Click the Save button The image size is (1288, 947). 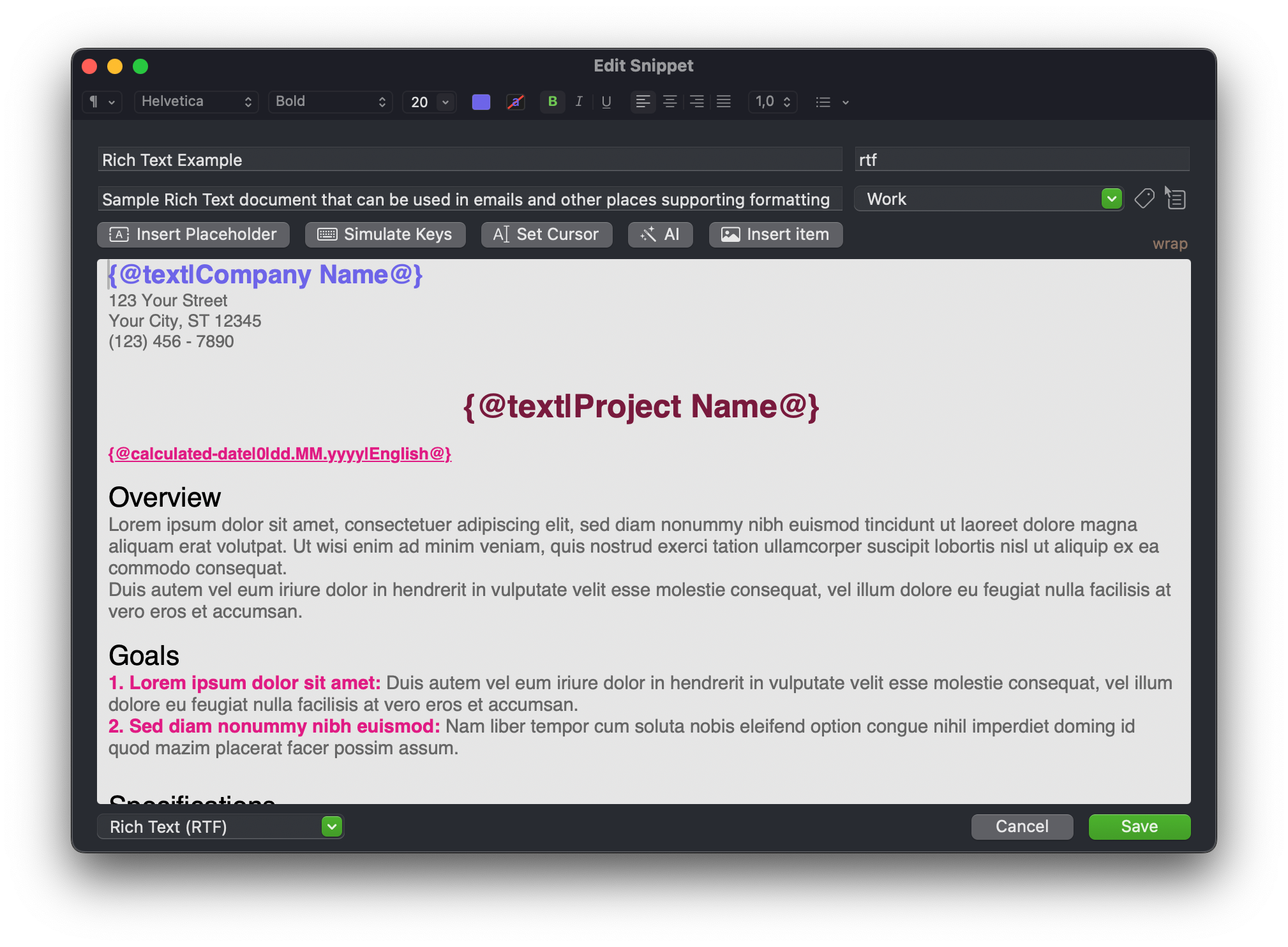[x=1139, y=826]
